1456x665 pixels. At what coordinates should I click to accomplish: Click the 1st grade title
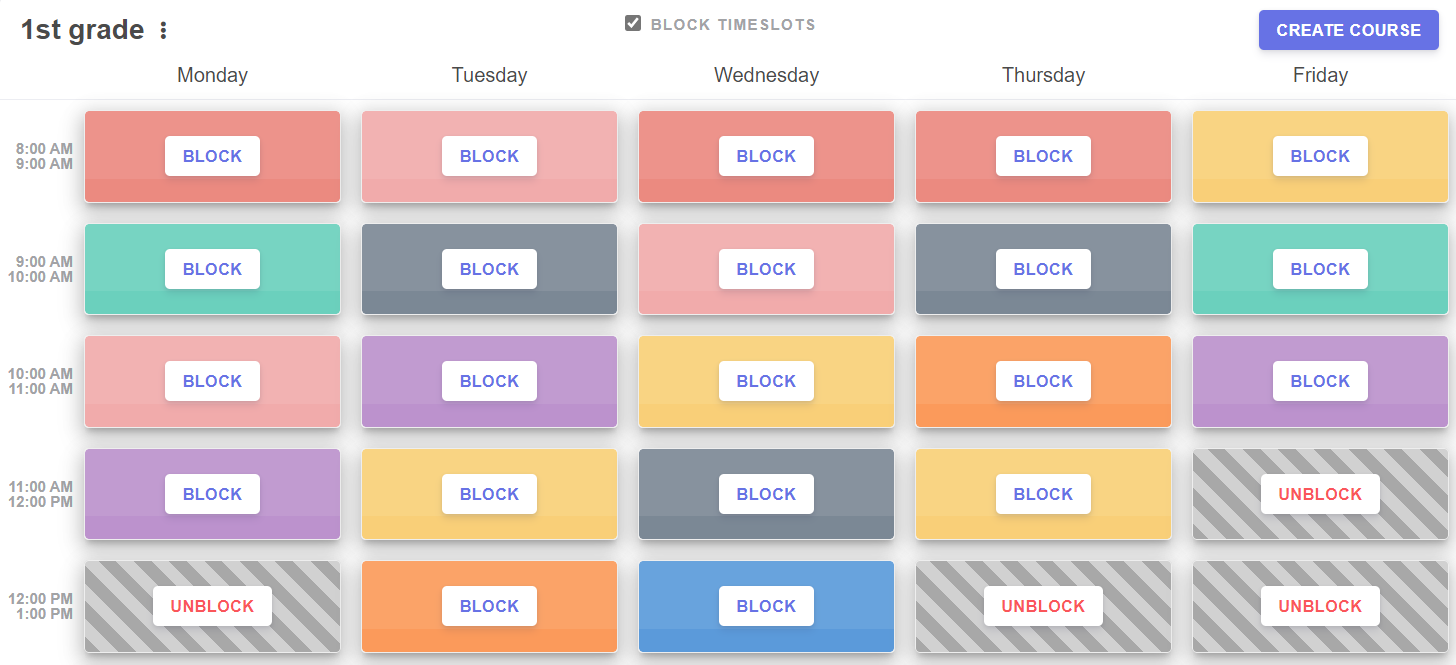tap(83, 30)
